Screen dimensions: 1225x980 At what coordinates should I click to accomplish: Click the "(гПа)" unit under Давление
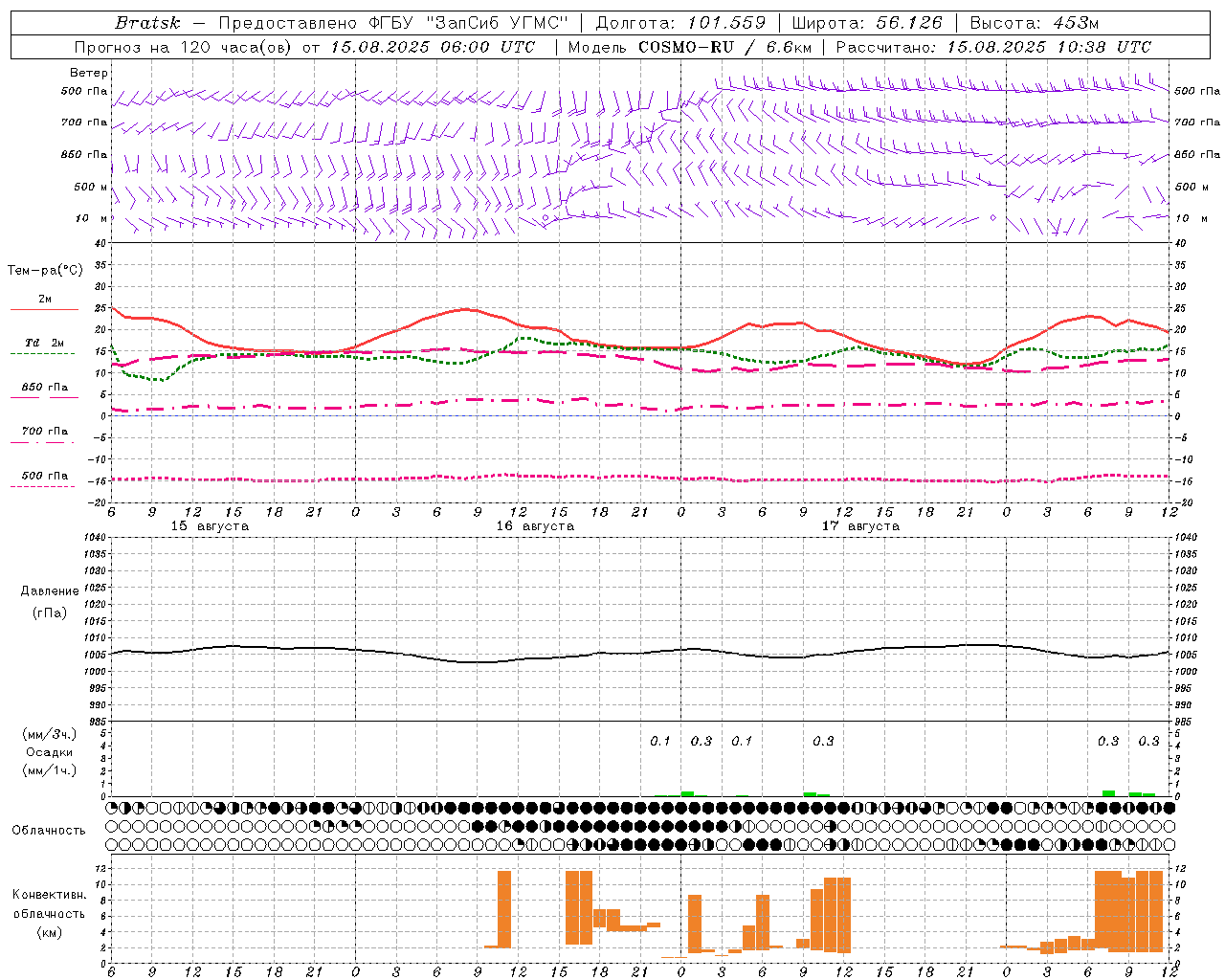[50, 612]
